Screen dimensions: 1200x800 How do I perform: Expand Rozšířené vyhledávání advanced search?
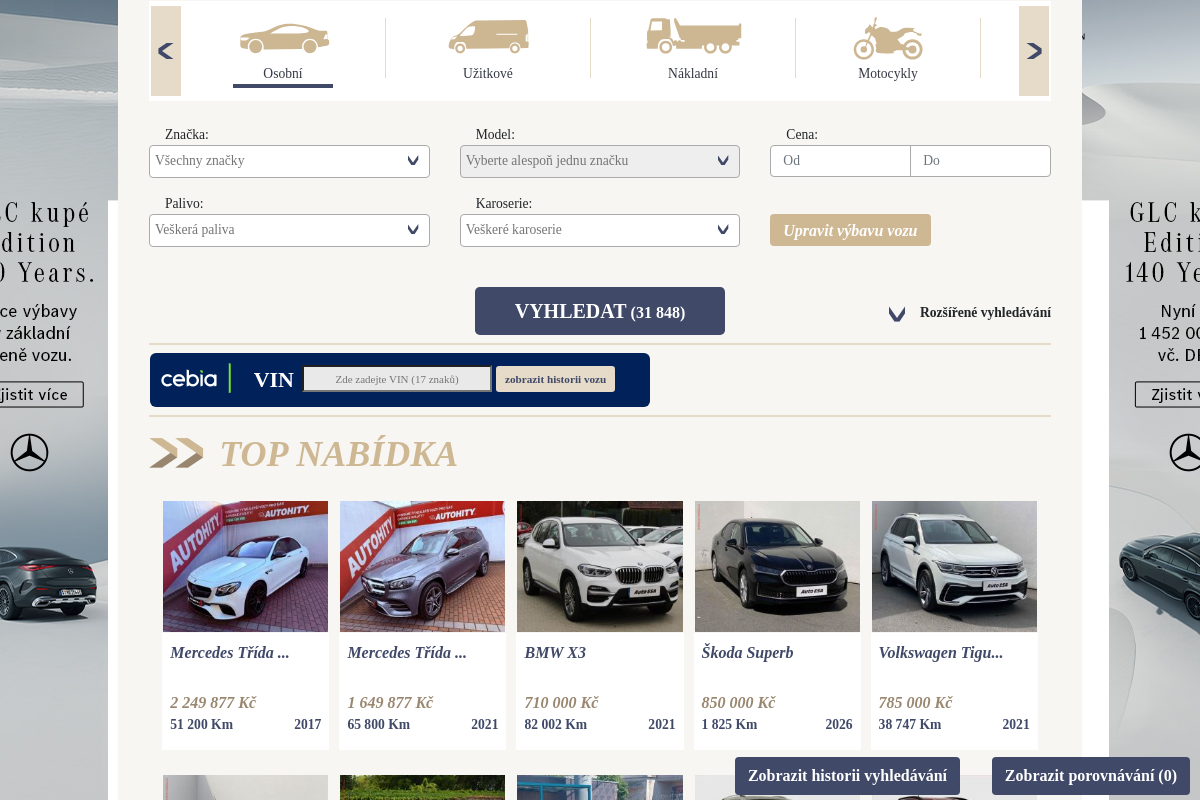[x=985, y=313]
